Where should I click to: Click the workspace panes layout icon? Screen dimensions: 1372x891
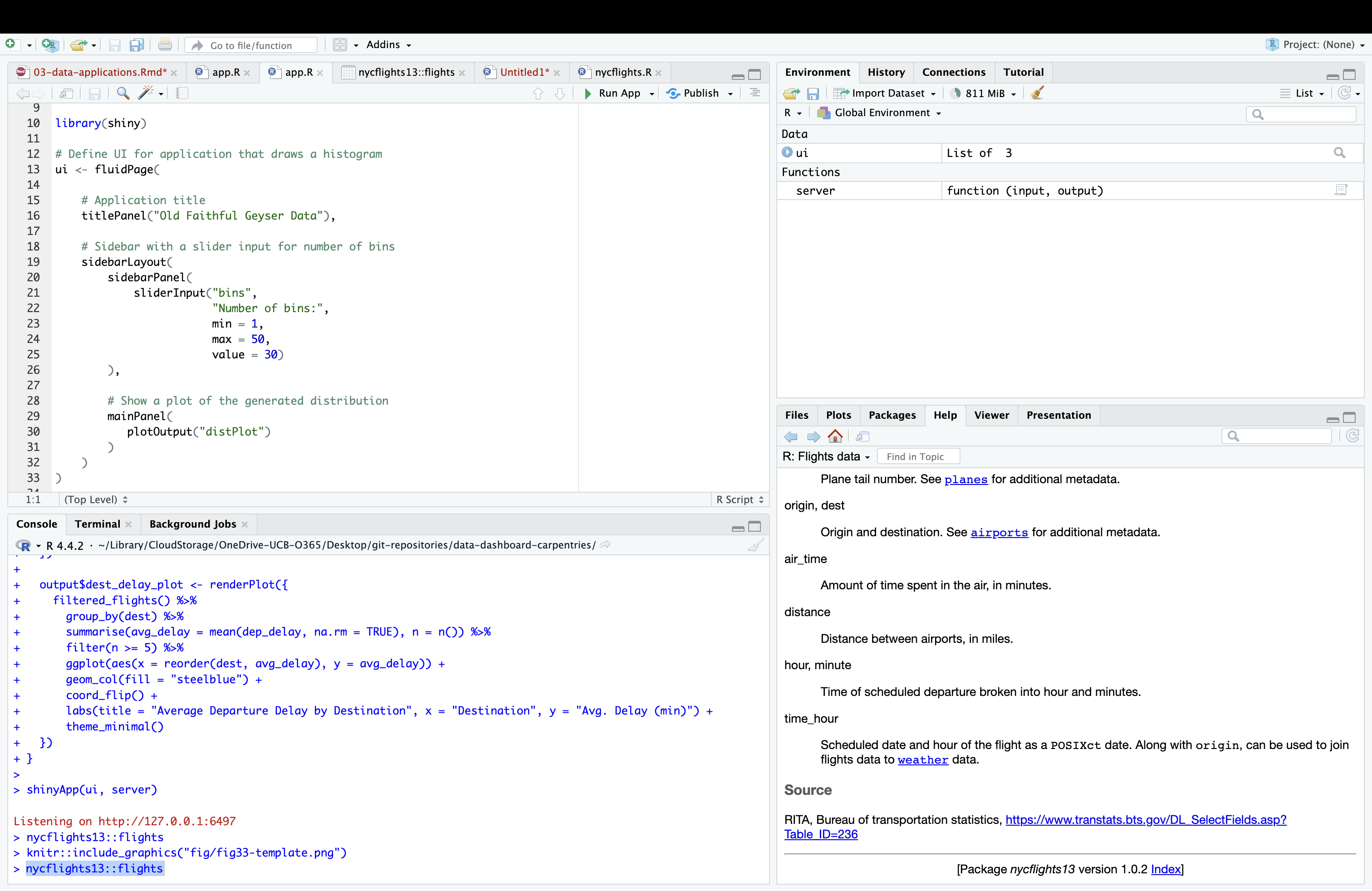(x=340, y=44)
